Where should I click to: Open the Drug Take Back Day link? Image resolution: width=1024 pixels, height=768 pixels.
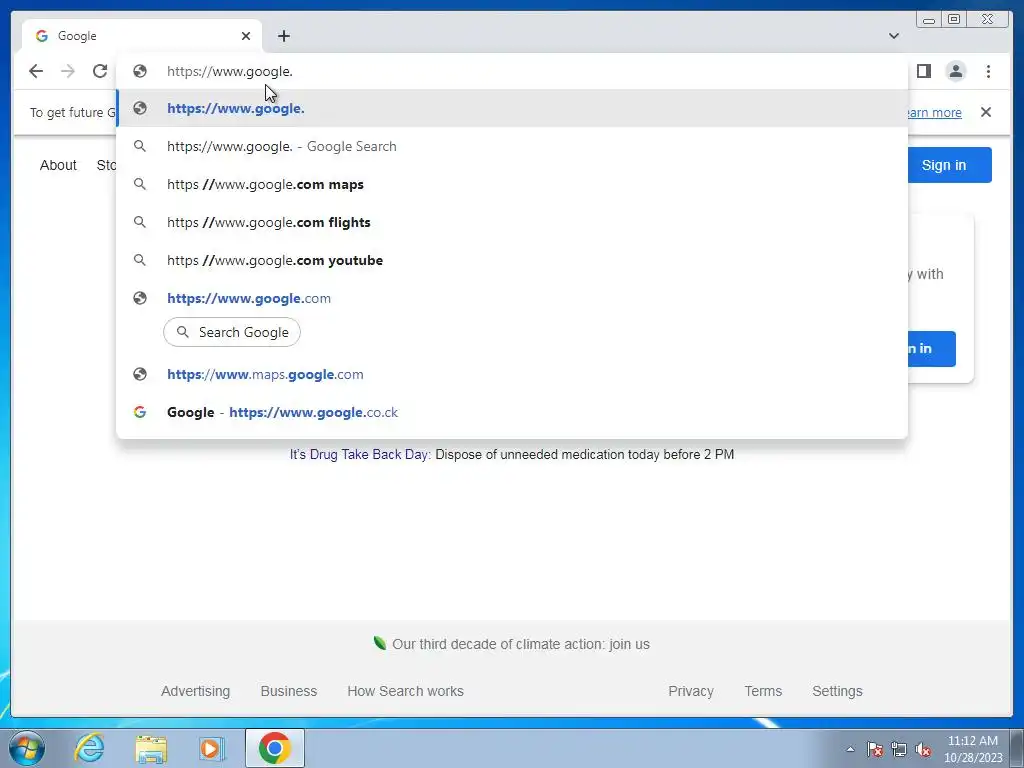pos(360,455)
